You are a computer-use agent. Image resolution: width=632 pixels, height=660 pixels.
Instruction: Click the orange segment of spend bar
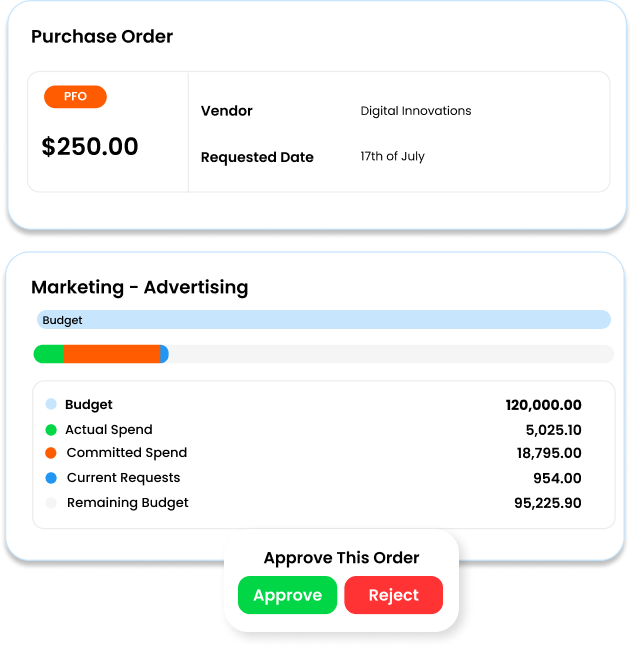tap(111, 354)
